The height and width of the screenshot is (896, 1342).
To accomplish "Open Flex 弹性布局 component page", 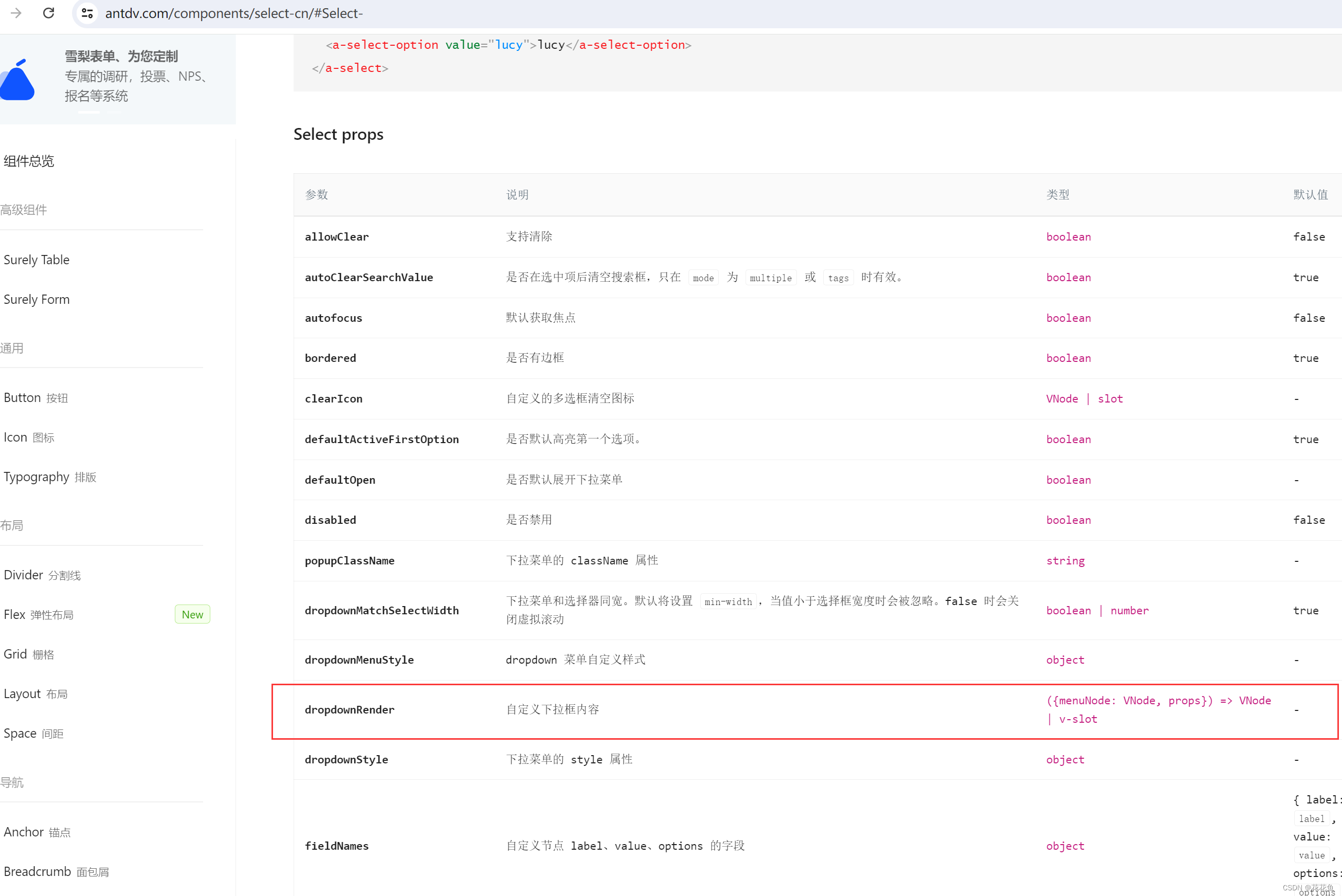I will point(38,615).
